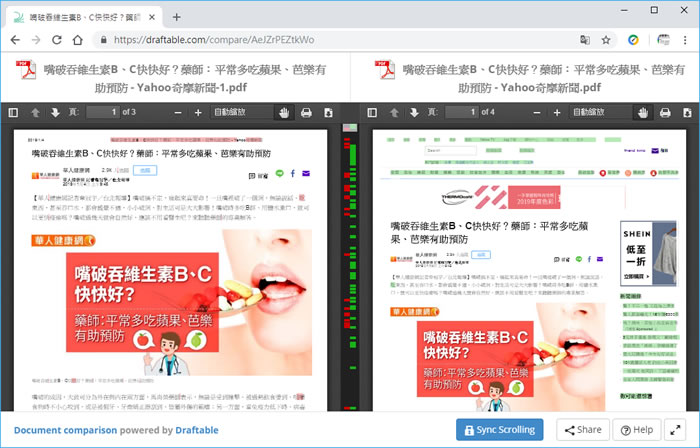
Task: Click the ending -1.pdf left document title
Action: 185,78
